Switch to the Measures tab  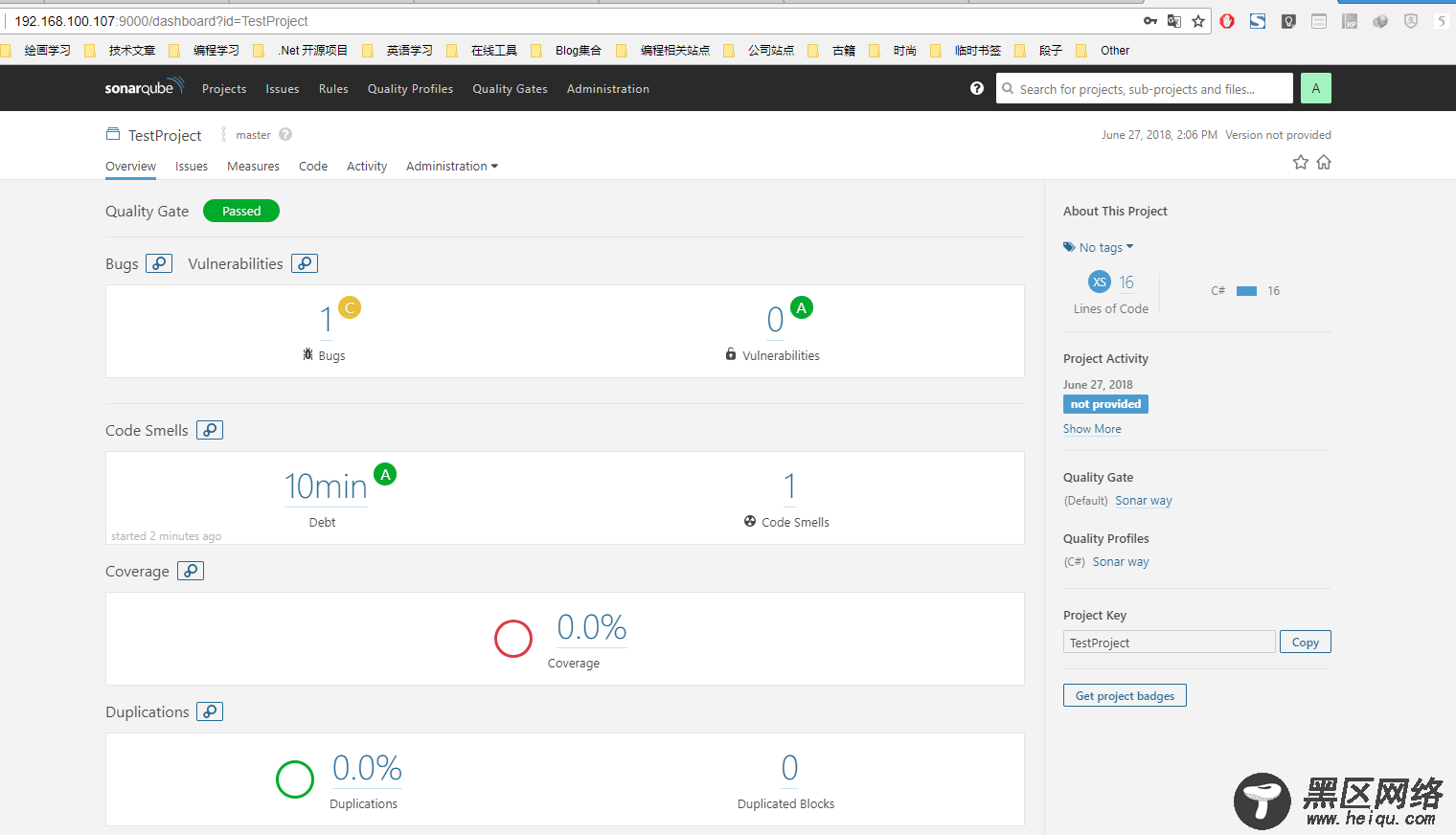[x=253, y=167]
